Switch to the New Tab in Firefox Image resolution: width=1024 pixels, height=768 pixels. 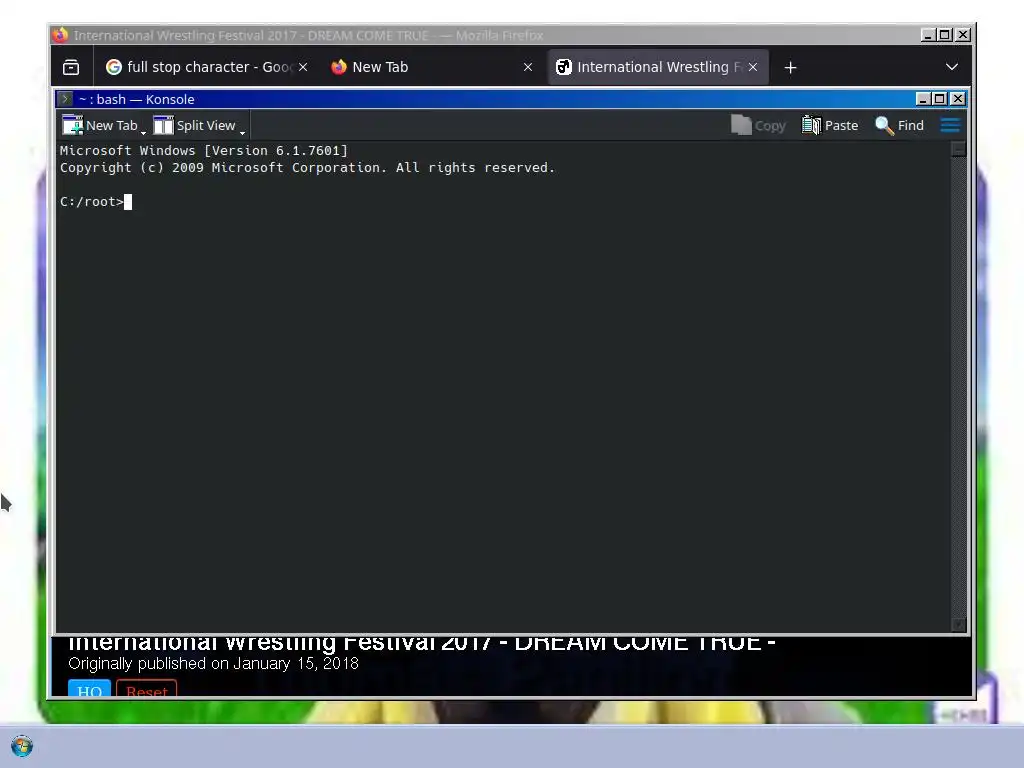click(432, 67)
